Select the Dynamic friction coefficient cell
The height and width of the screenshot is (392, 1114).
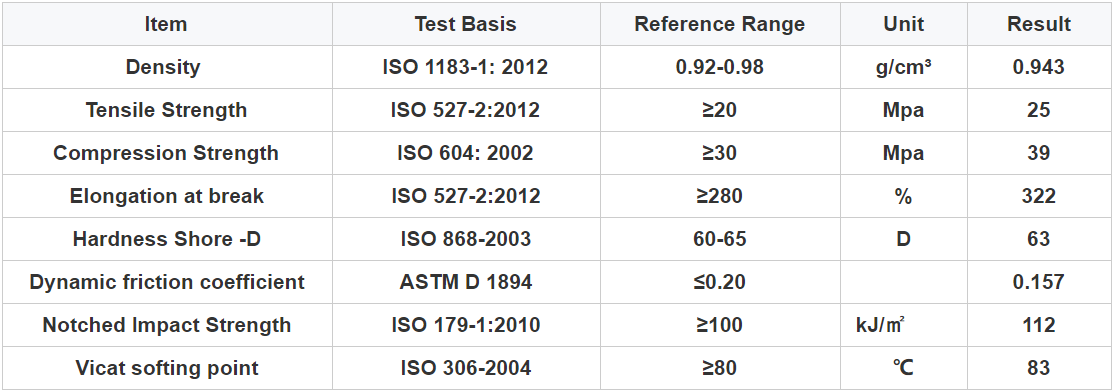166,282
